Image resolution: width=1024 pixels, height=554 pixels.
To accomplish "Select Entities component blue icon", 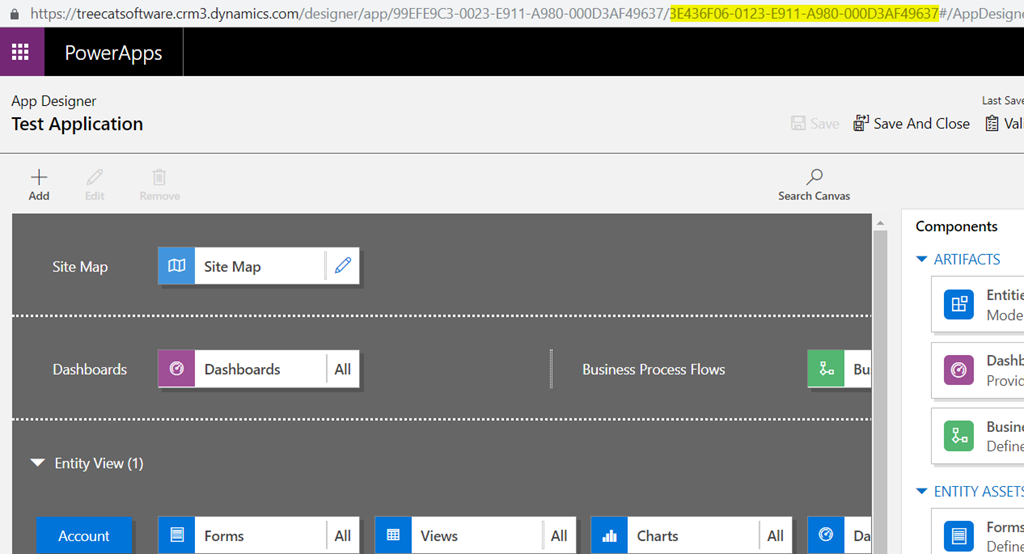I will (959, 304).
